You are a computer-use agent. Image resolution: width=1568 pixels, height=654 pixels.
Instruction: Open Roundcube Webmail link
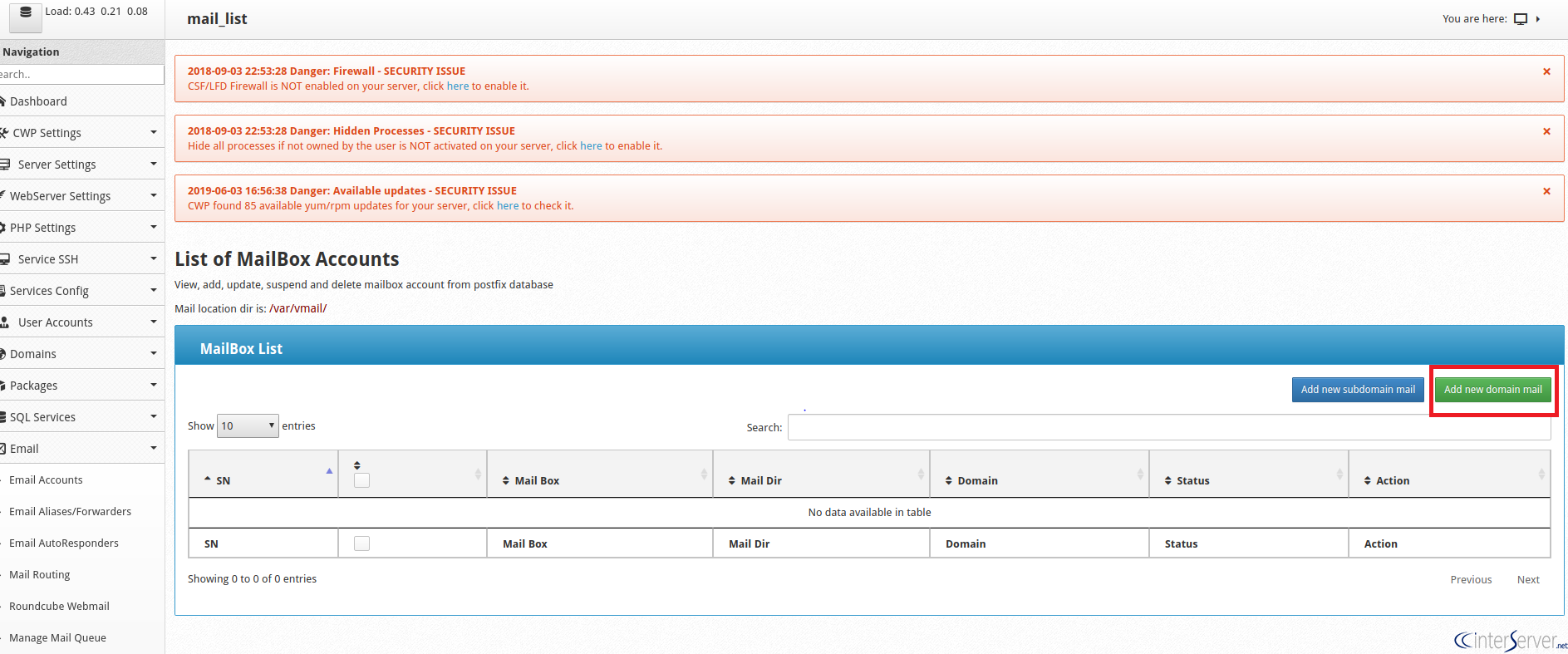tap(59, 607)
